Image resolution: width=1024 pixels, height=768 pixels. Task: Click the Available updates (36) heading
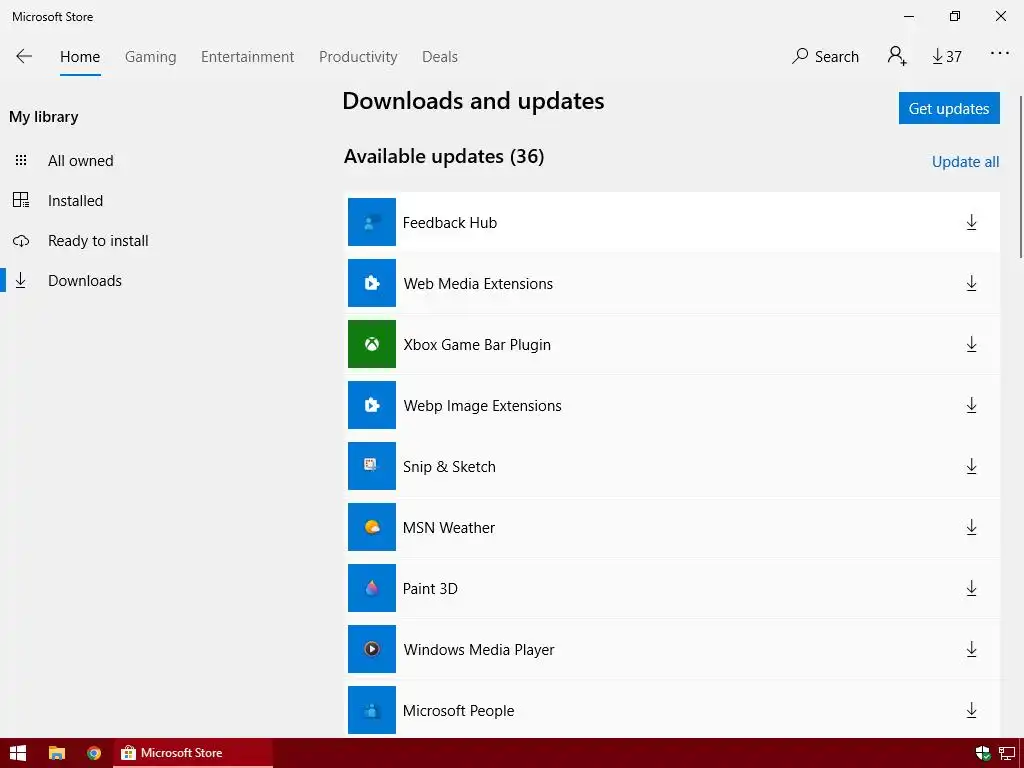point(444,157)
